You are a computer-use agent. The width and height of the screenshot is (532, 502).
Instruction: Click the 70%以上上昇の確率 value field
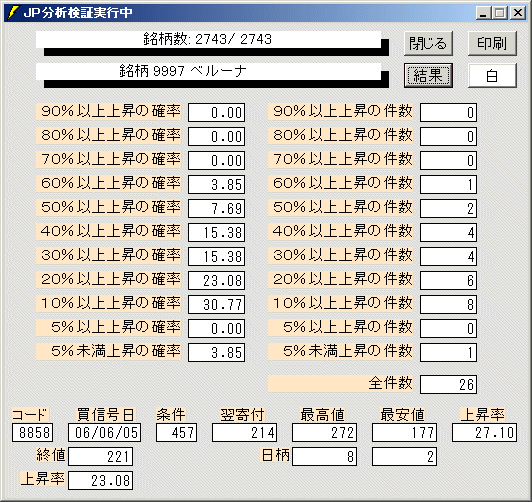click(216, 160)
